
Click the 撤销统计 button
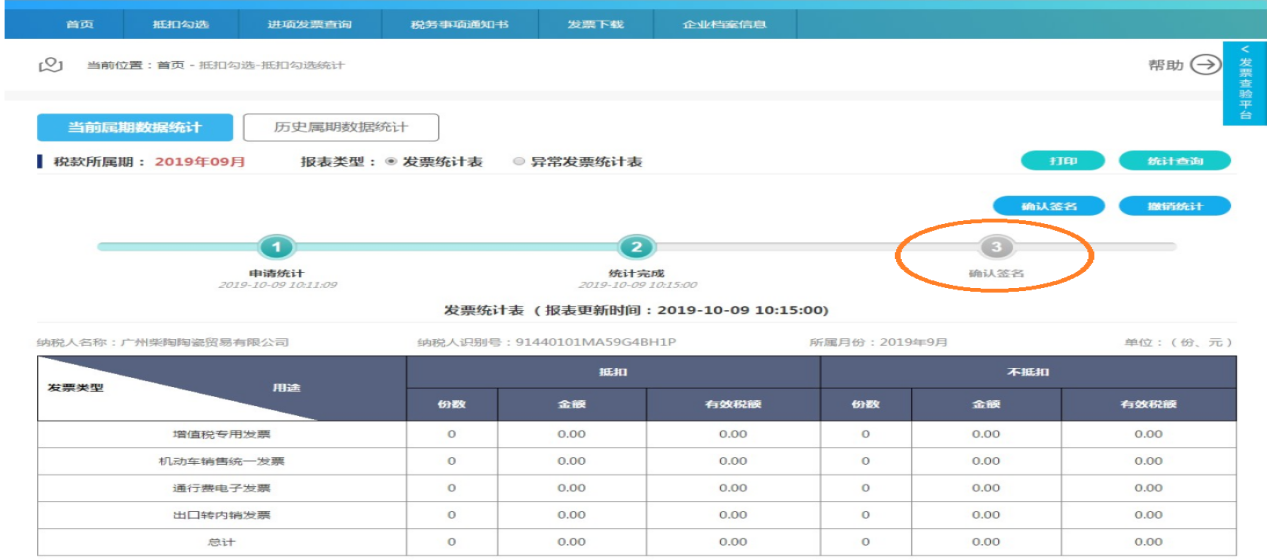pyautogui.click(x=1174, y=206)
